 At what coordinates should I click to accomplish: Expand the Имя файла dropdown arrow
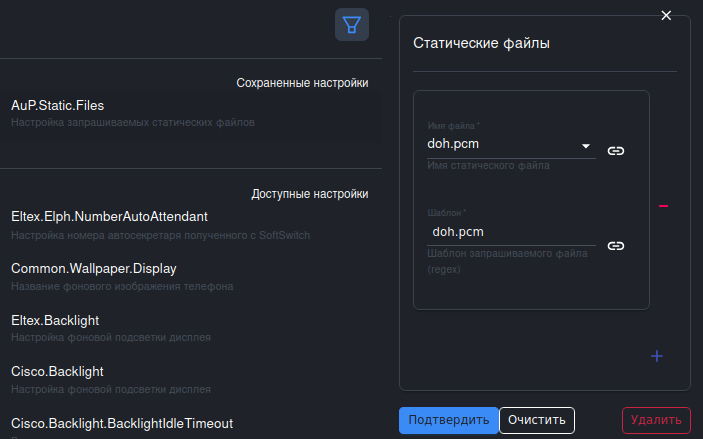(x=587, y=147)
